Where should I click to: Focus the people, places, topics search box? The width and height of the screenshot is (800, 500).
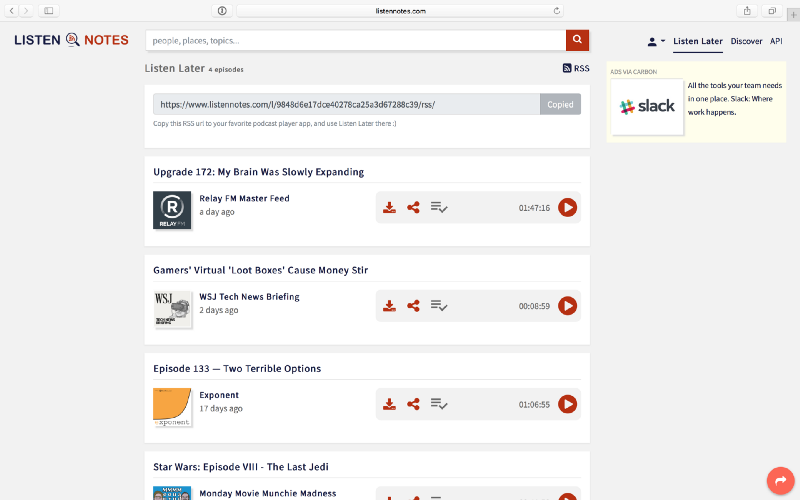[x=356, y=40]
